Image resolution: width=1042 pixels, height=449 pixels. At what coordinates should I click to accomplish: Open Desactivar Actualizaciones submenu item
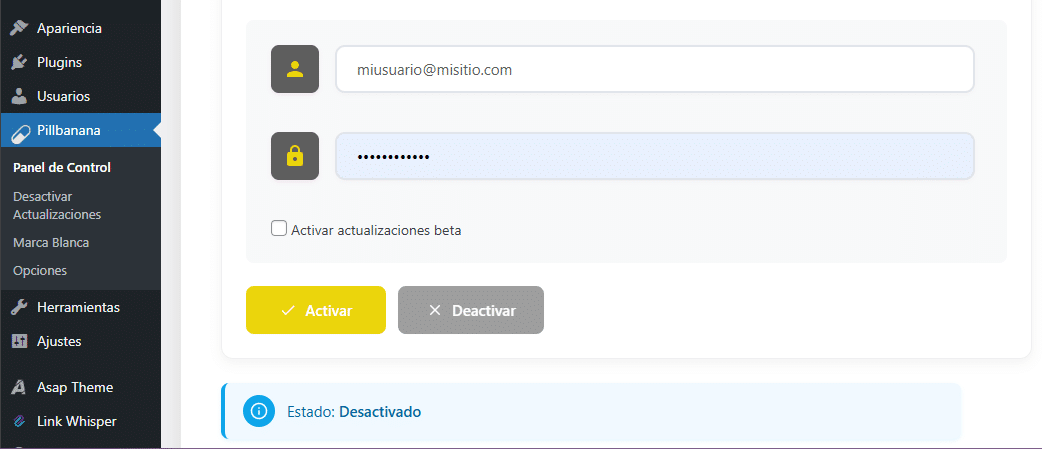(x=57, y=205)
